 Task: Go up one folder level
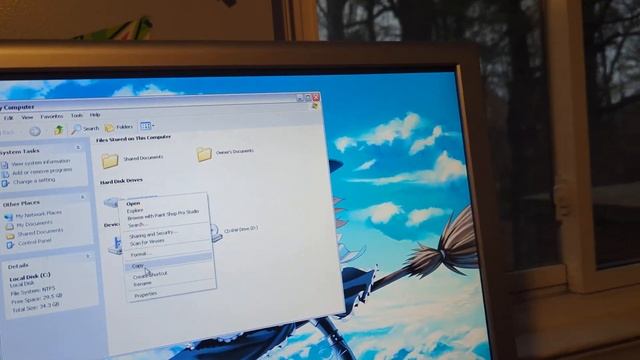[x=58, y=130]
